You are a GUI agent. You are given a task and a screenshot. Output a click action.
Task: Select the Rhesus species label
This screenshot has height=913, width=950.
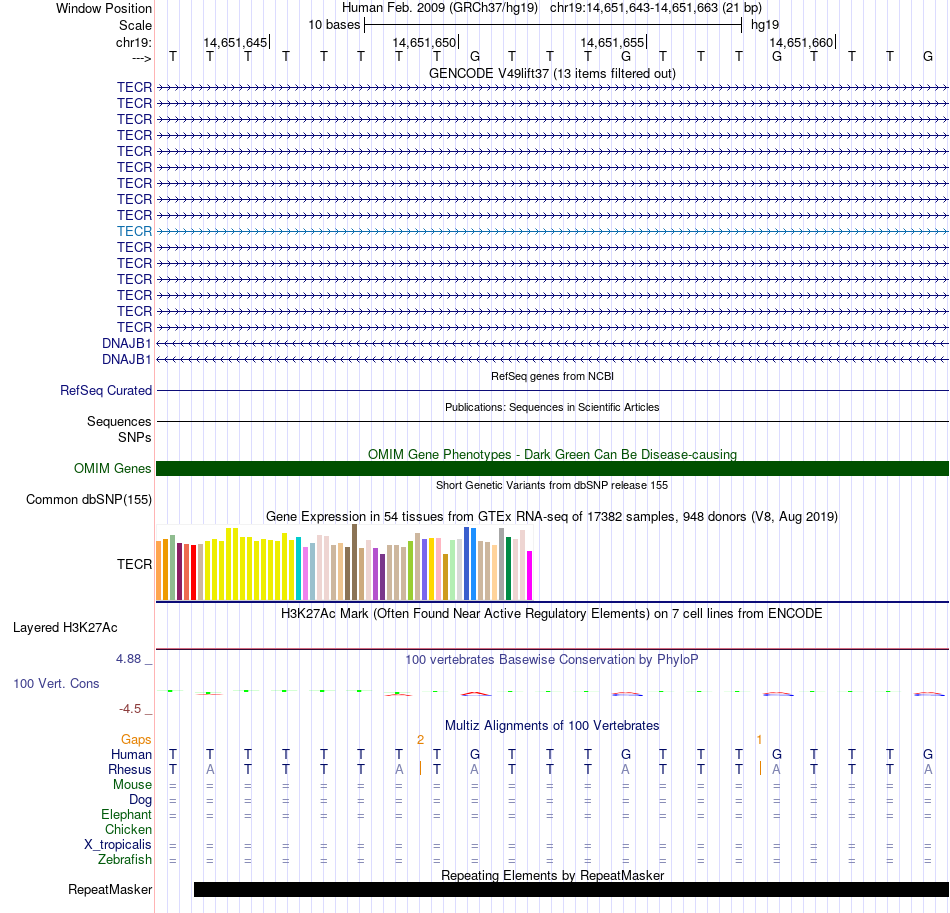(130, 770)
